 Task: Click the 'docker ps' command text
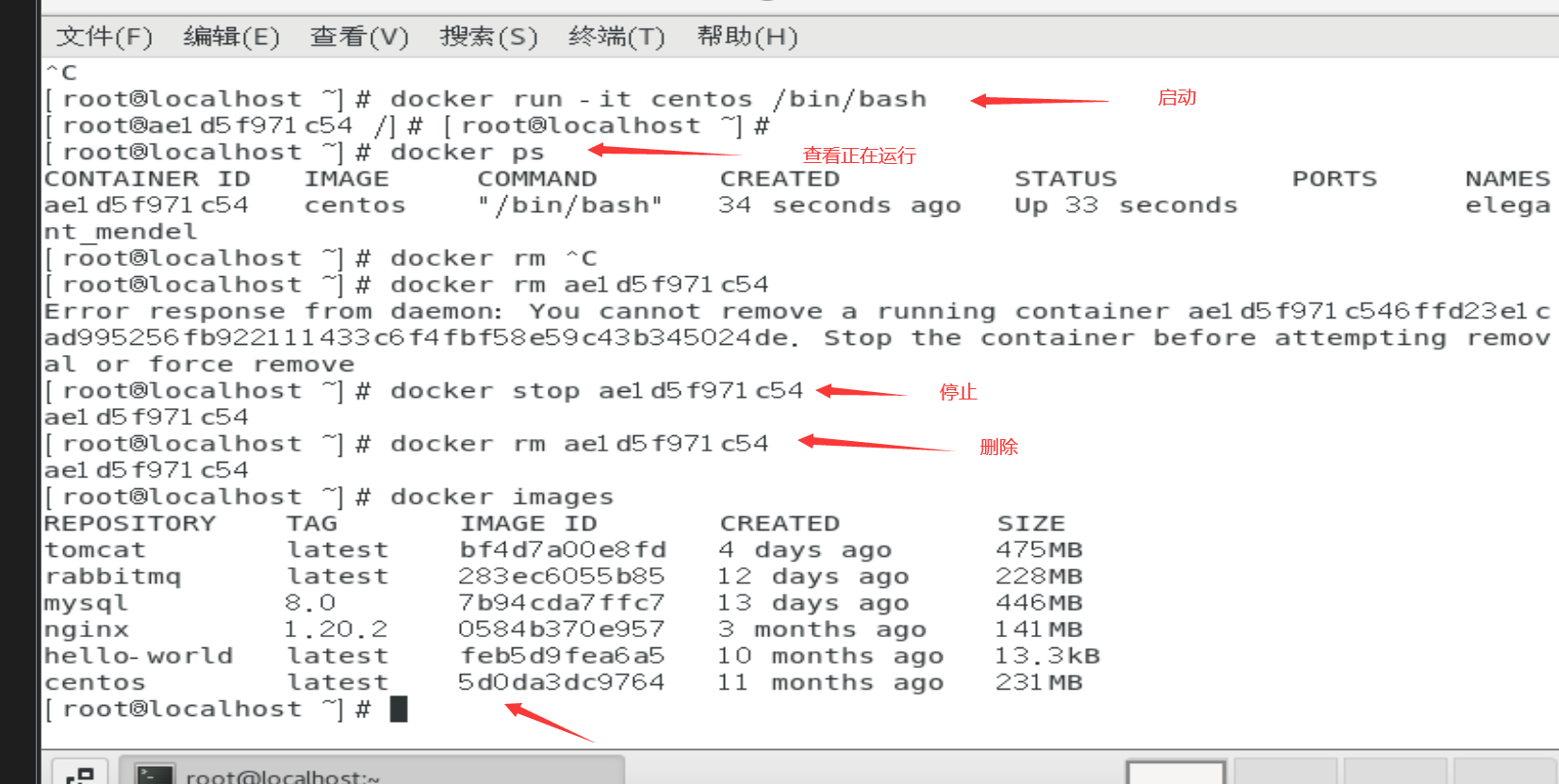(467, 153)
